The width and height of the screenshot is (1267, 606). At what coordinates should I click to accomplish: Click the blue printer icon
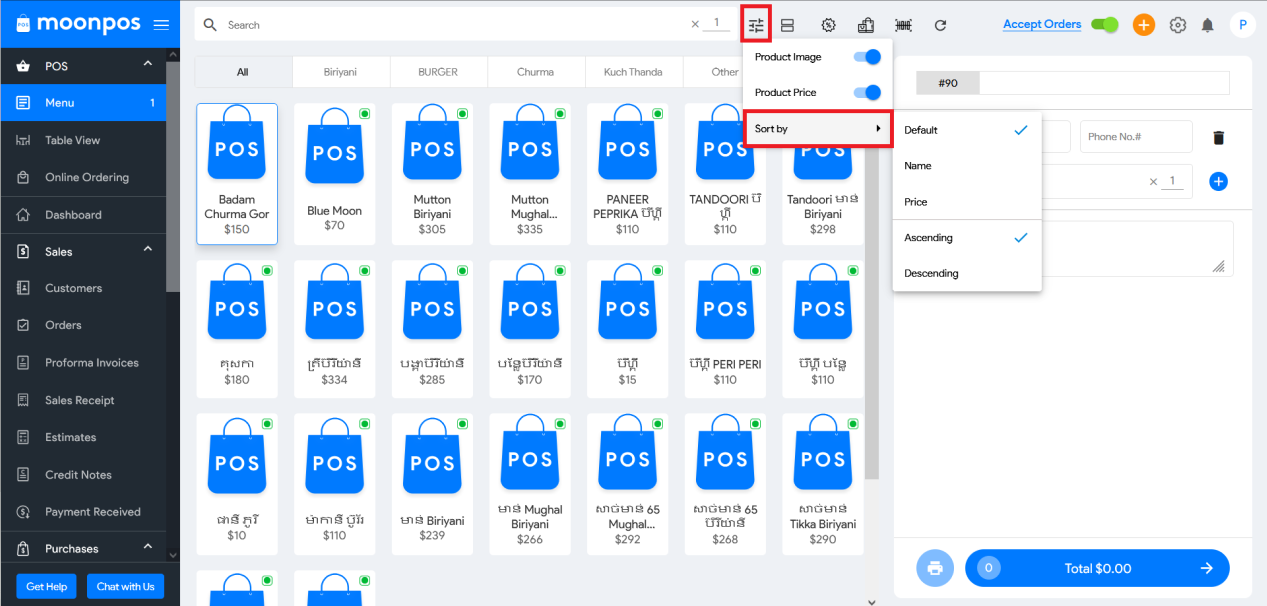935,568
